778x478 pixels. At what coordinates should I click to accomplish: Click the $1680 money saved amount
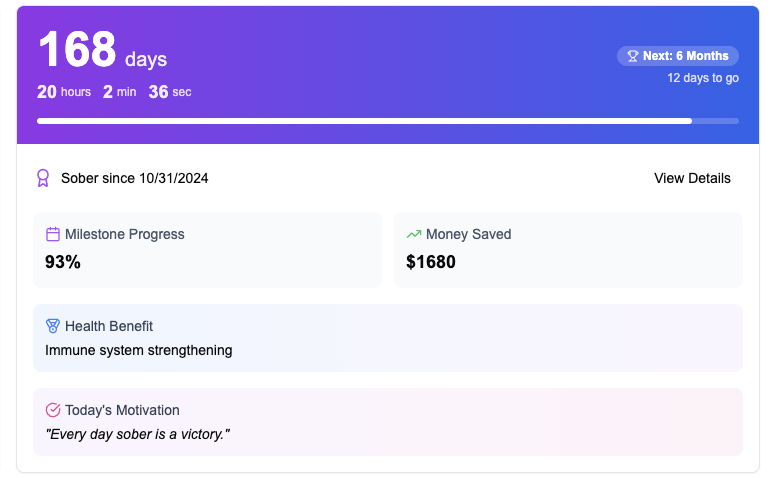point(430,263)
